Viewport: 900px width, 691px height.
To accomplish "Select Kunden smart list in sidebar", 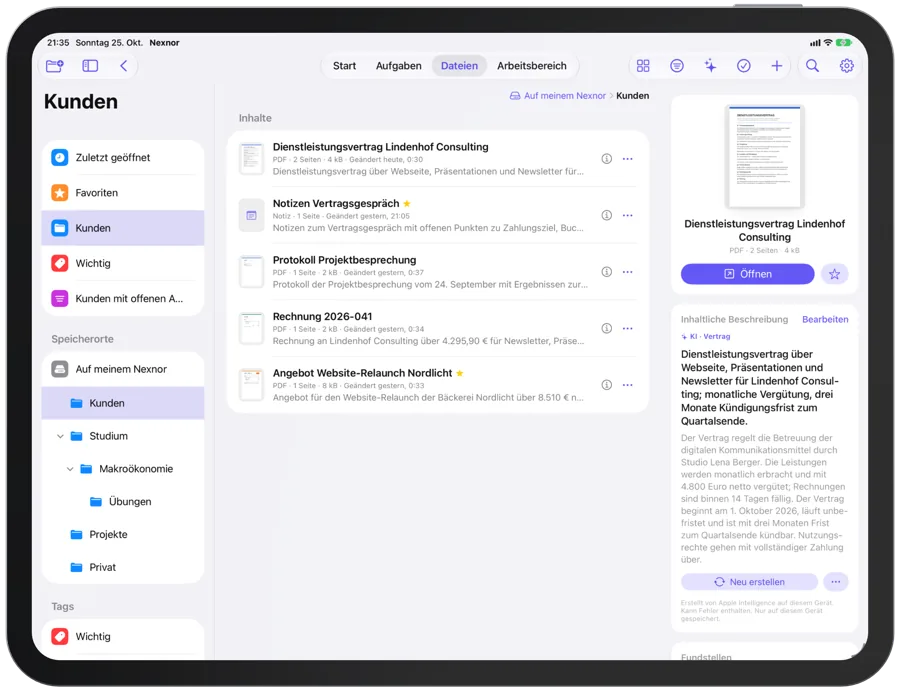I will click(123, 228).
